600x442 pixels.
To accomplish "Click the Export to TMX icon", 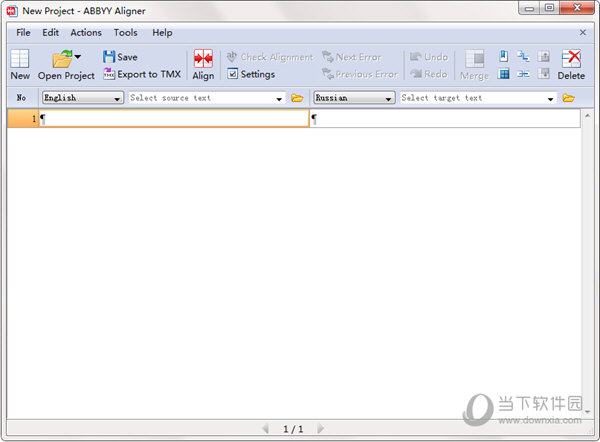I will pyautogui.click(x=109, y=73).
